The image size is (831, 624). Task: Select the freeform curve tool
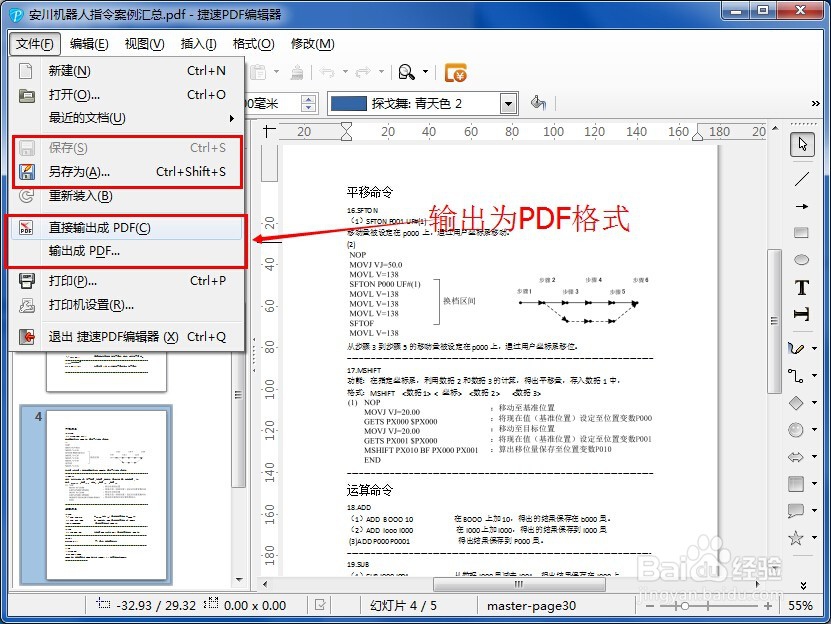pyautogui.click(x=796, y=348)
